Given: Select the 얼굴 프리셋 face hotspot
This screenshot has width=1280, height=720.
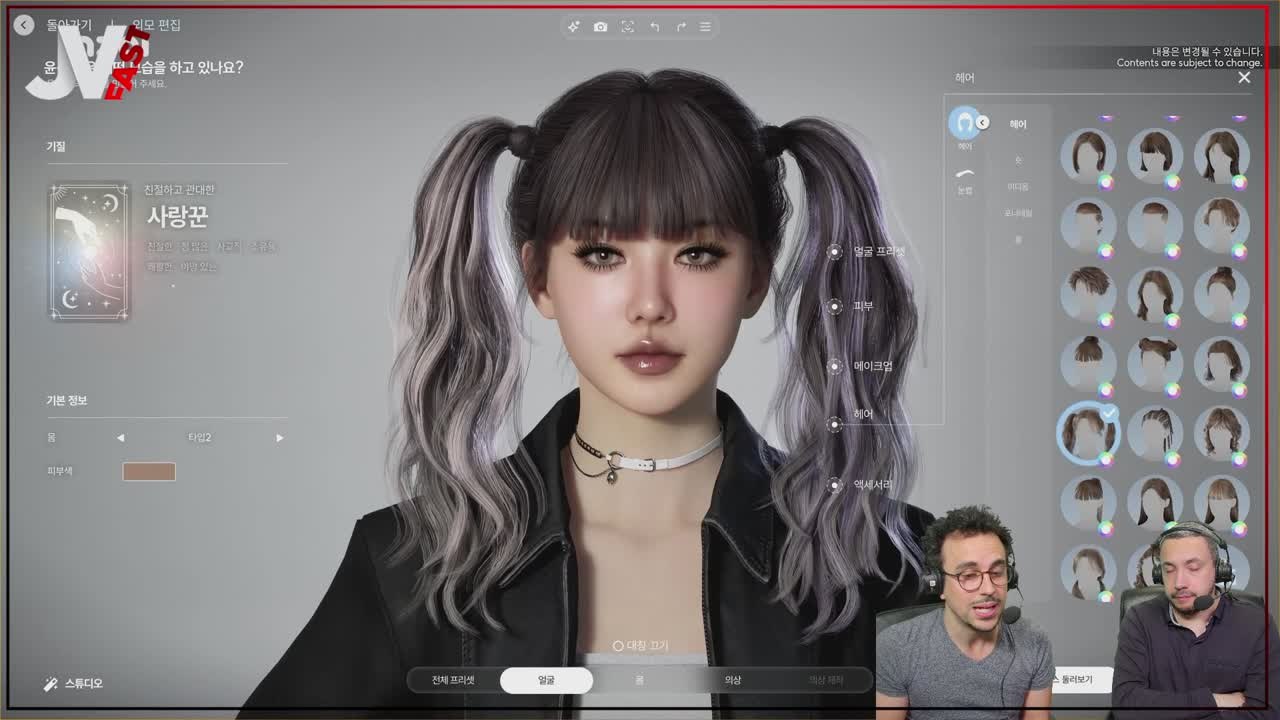Looking at the screenshot, I should pyautogui.click(x=835, y=252).
